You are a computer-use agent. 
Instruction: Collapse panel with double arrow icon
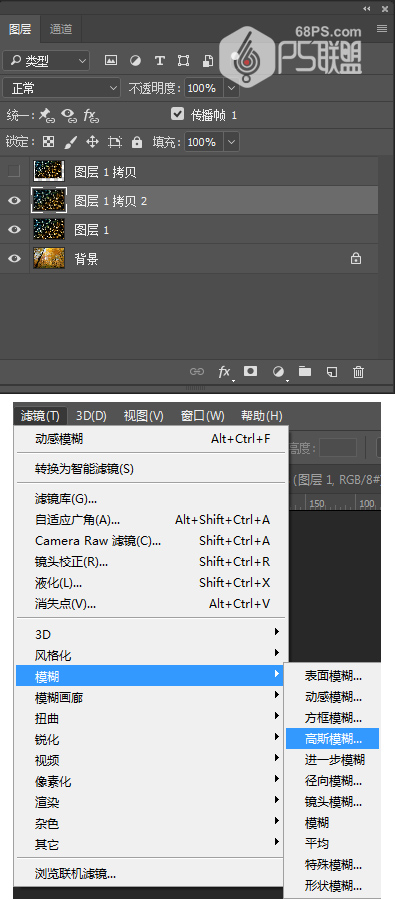pos(367,9)
